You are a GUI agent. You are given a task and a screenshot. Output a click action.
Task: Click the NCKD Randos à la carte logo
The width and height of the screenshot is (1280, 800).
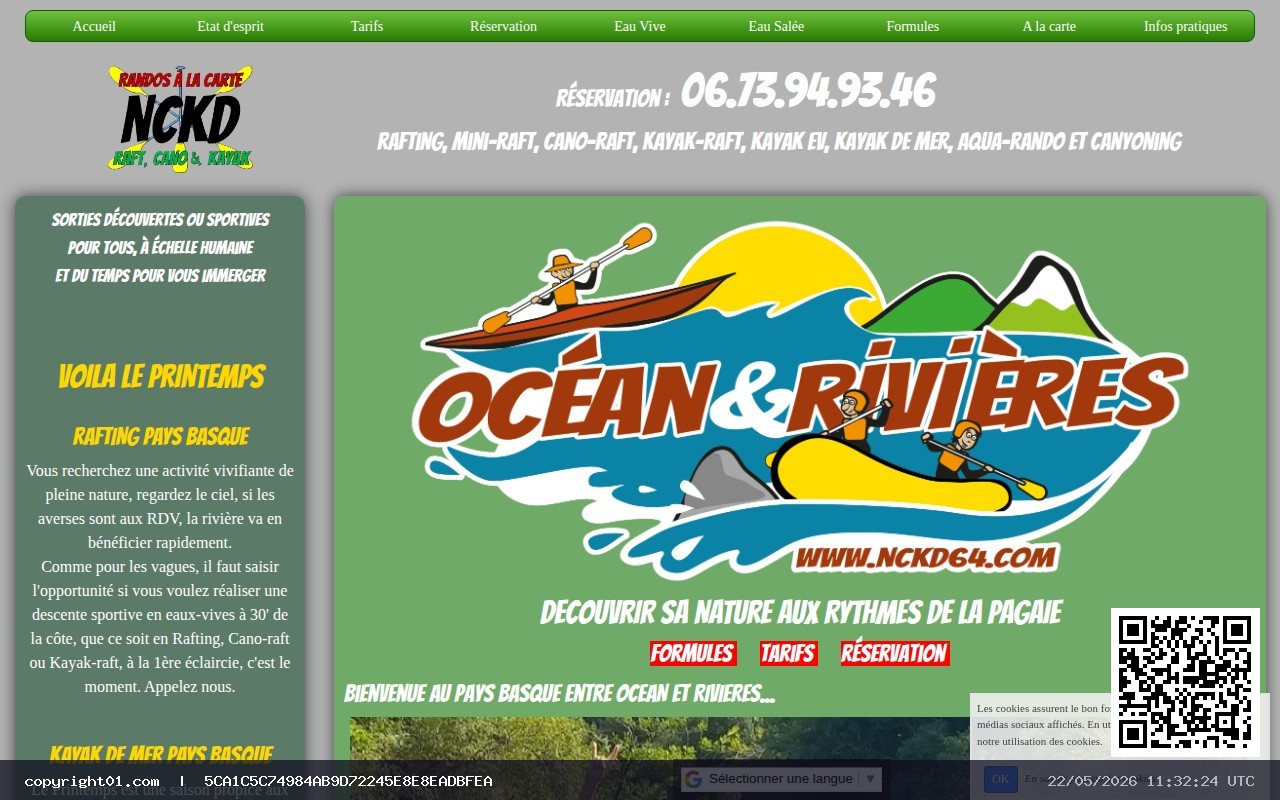(x=180, y=119)
